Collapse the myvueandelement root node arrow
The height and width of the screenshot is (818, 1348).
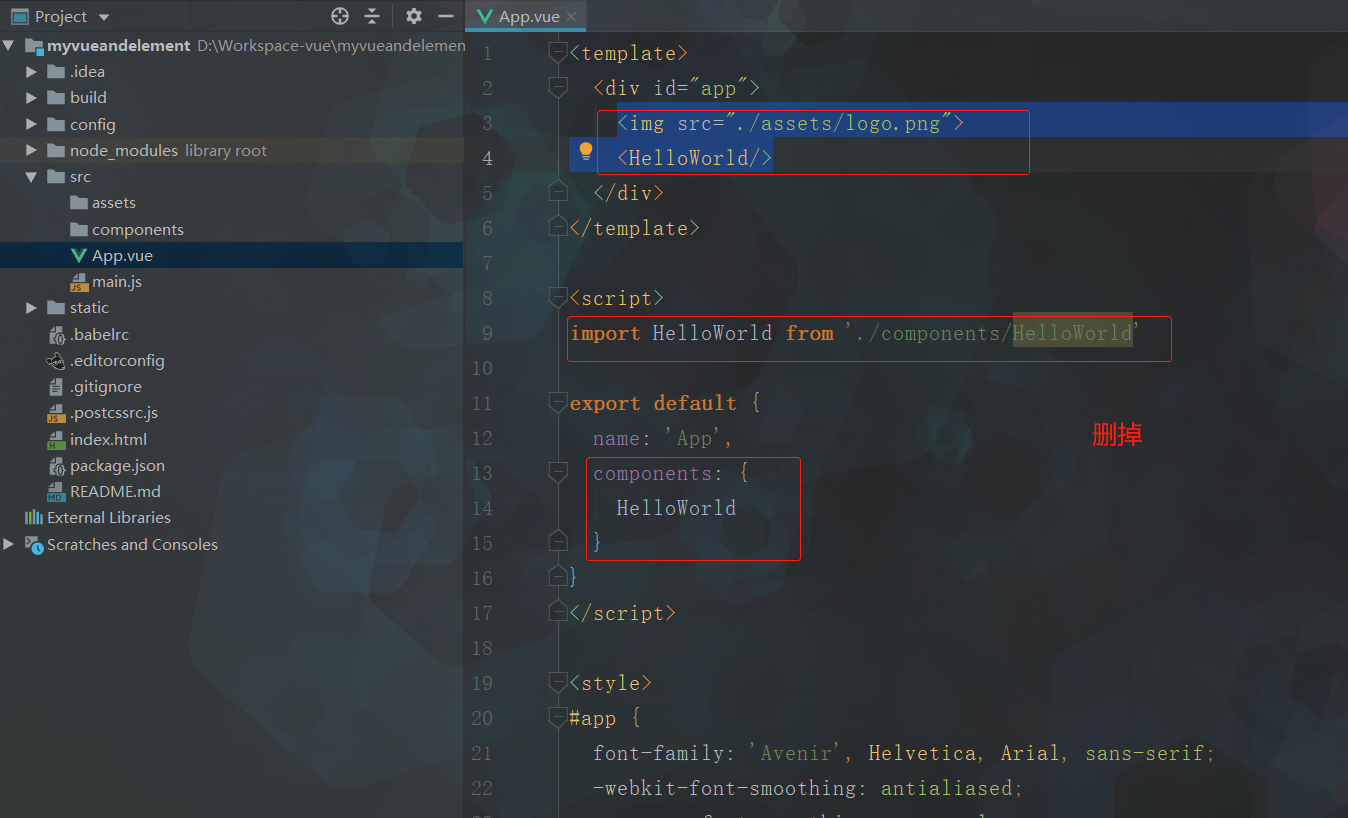point(10,46)
